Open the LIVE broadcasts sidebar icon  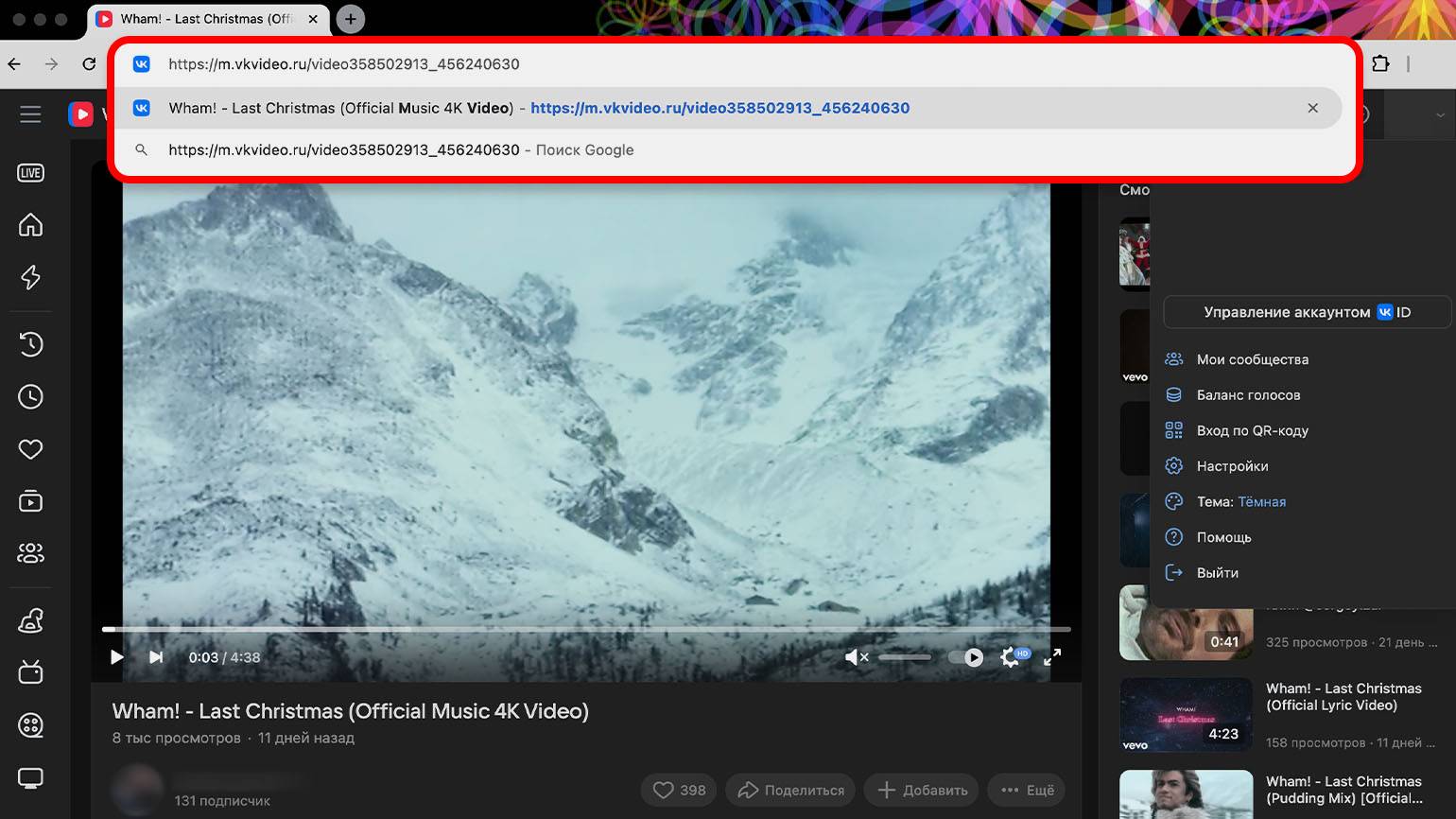click(30, 173)
